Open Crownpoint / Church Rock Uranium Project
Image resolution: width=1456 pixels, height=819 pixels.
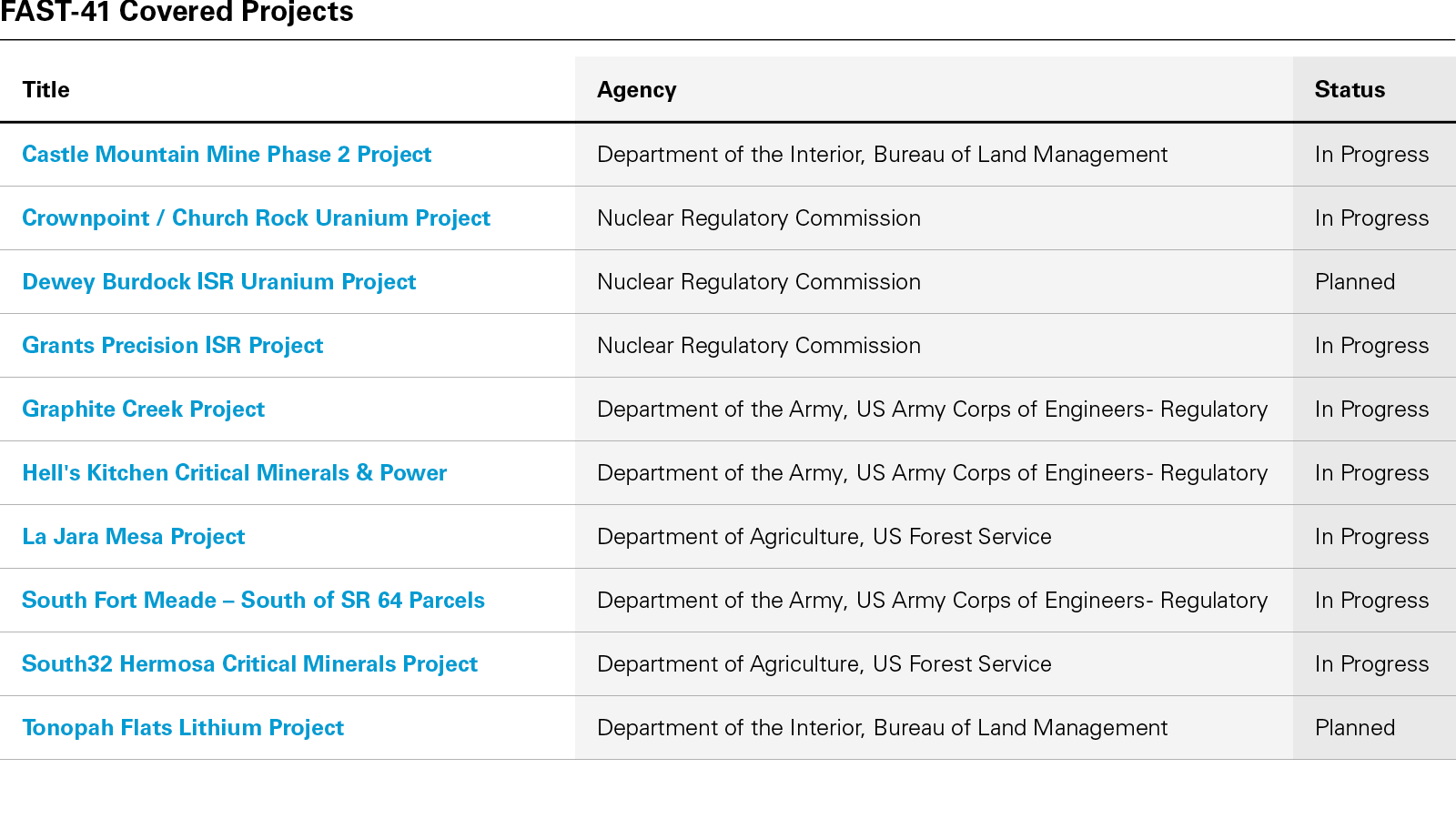coord(256,218)
